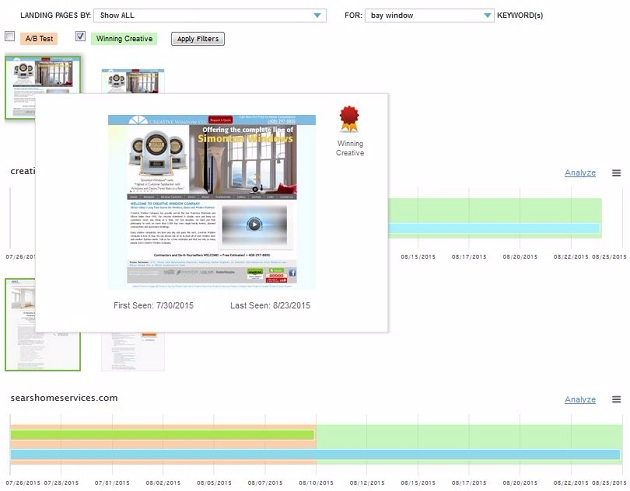
Task: Click the blue bar in searshomeservices timeline
Action: [x=315, y=454]
